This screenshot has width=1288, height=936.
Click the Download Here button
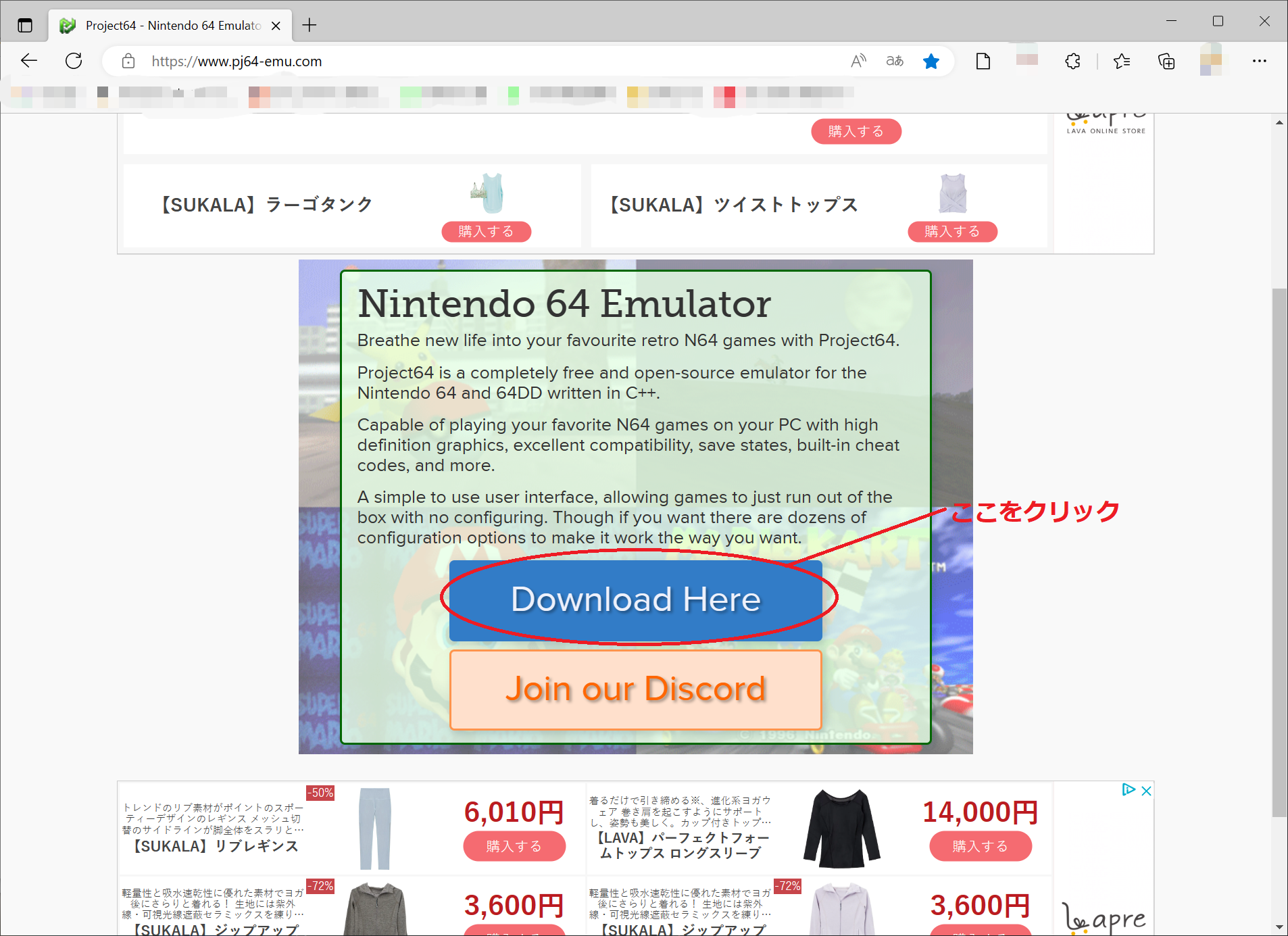click(635, 599)
